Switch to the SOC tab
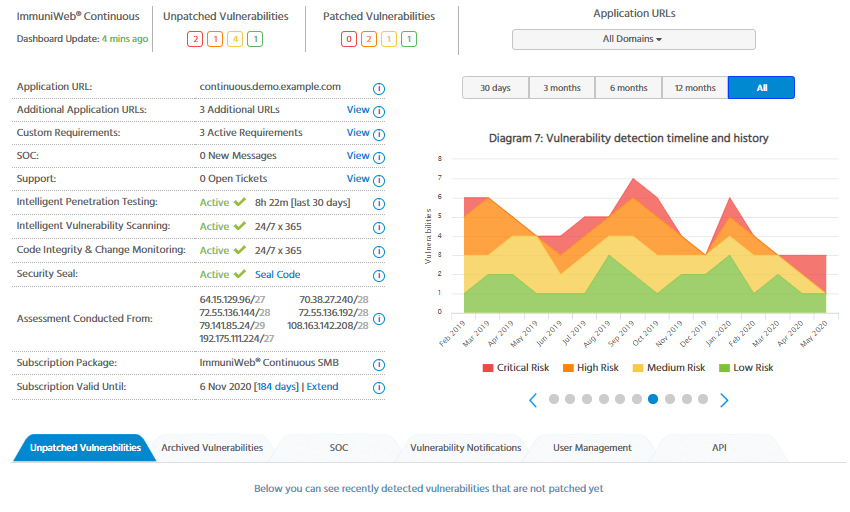The width and height of the screenshot is (850, 512). click(339, 448)
